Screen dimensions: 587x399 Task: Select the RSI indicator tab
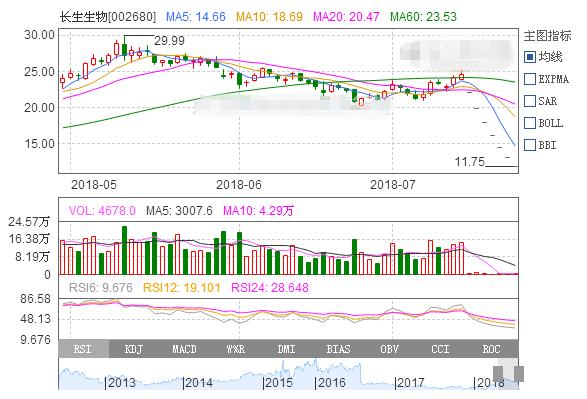pos(83,349)
